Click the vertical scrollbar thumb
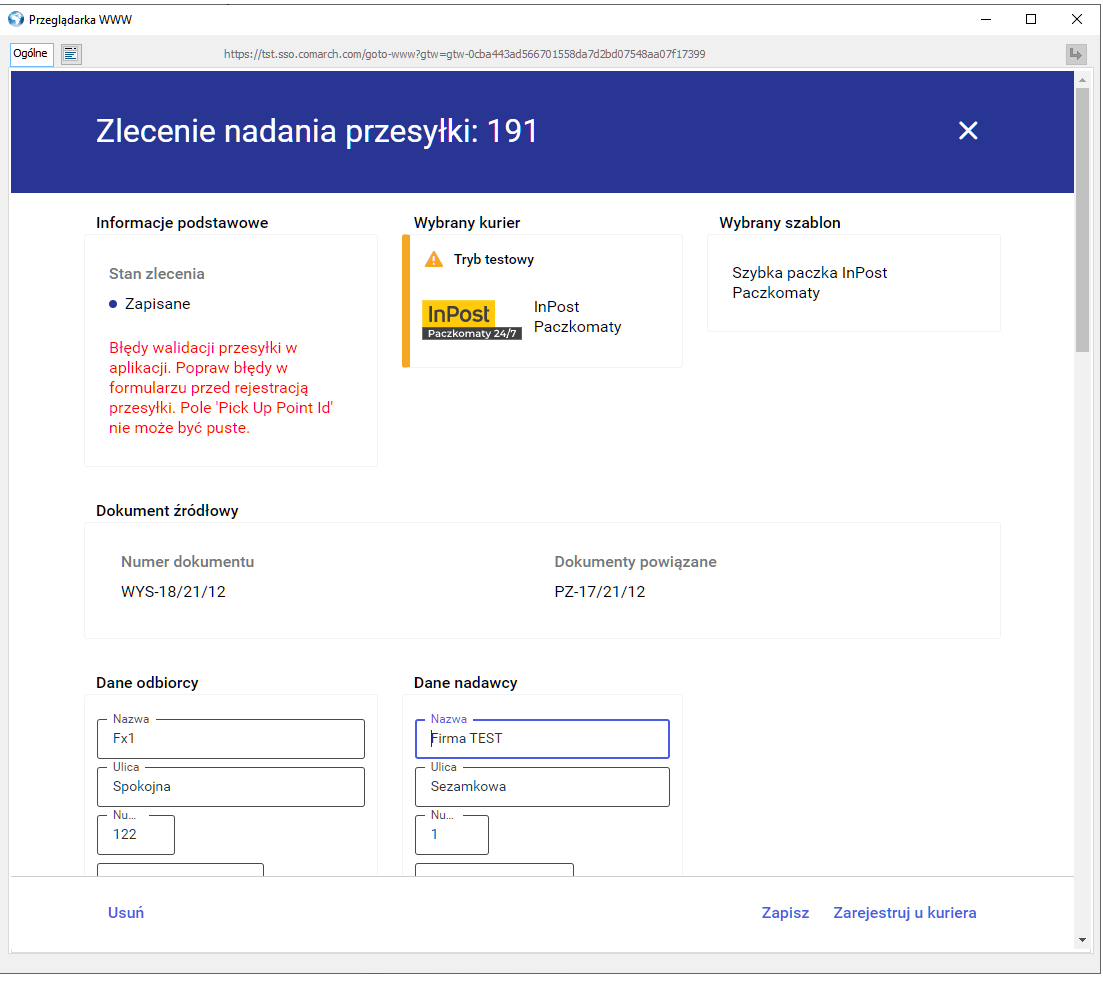Viewport: 1103px width, 983px height. point(1082,220)
